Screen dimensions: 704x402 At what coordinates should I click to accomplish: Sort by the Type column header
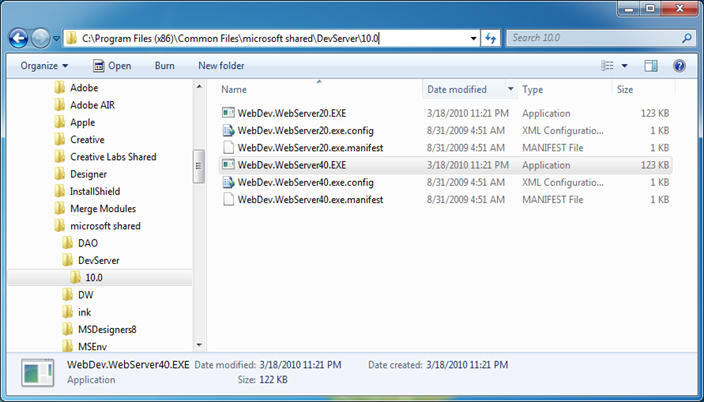[x=532, y=89]
